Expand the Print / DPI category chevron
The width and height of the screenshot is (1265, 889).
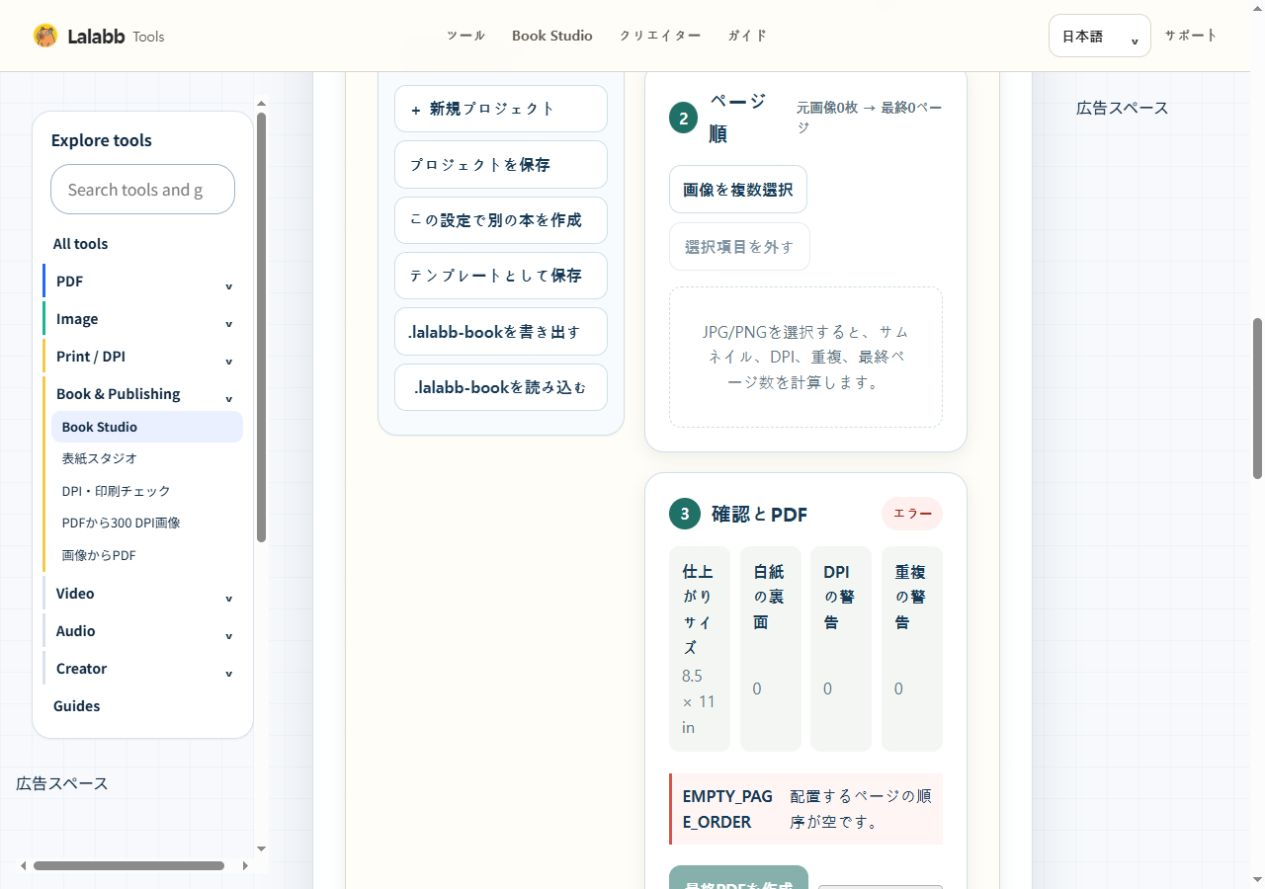228,361
